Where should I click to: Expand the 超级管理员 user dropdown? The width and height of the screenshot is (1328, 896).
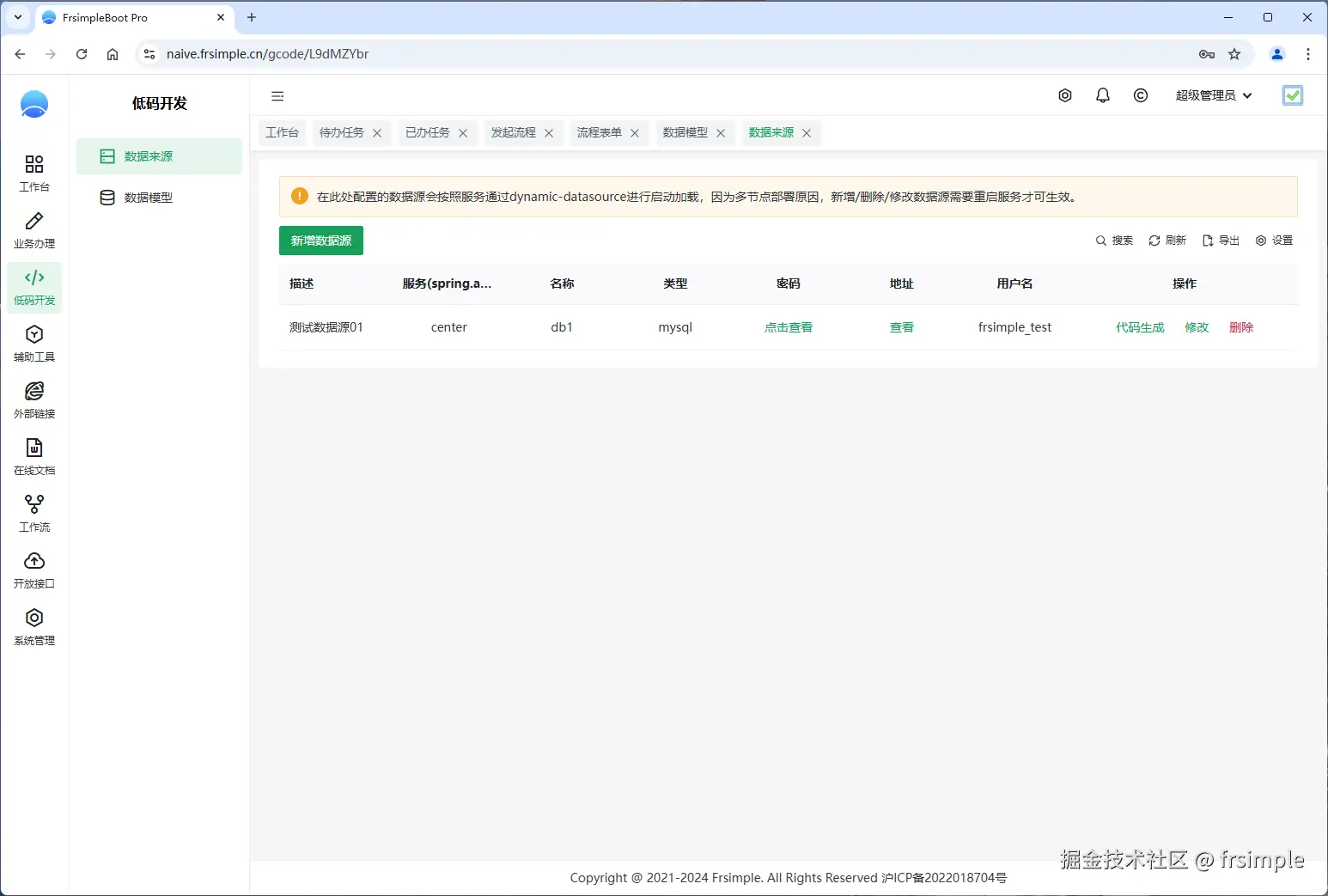point(1214,95)
